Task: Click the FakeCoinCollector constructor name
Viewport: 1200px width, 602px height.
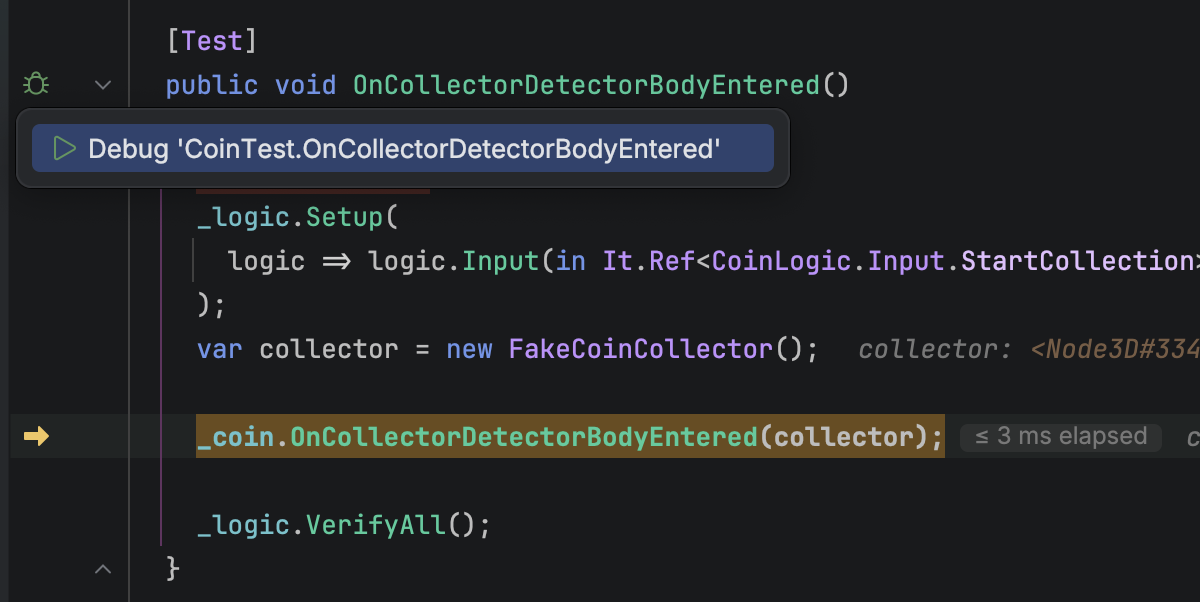Action: click(640, 349)
